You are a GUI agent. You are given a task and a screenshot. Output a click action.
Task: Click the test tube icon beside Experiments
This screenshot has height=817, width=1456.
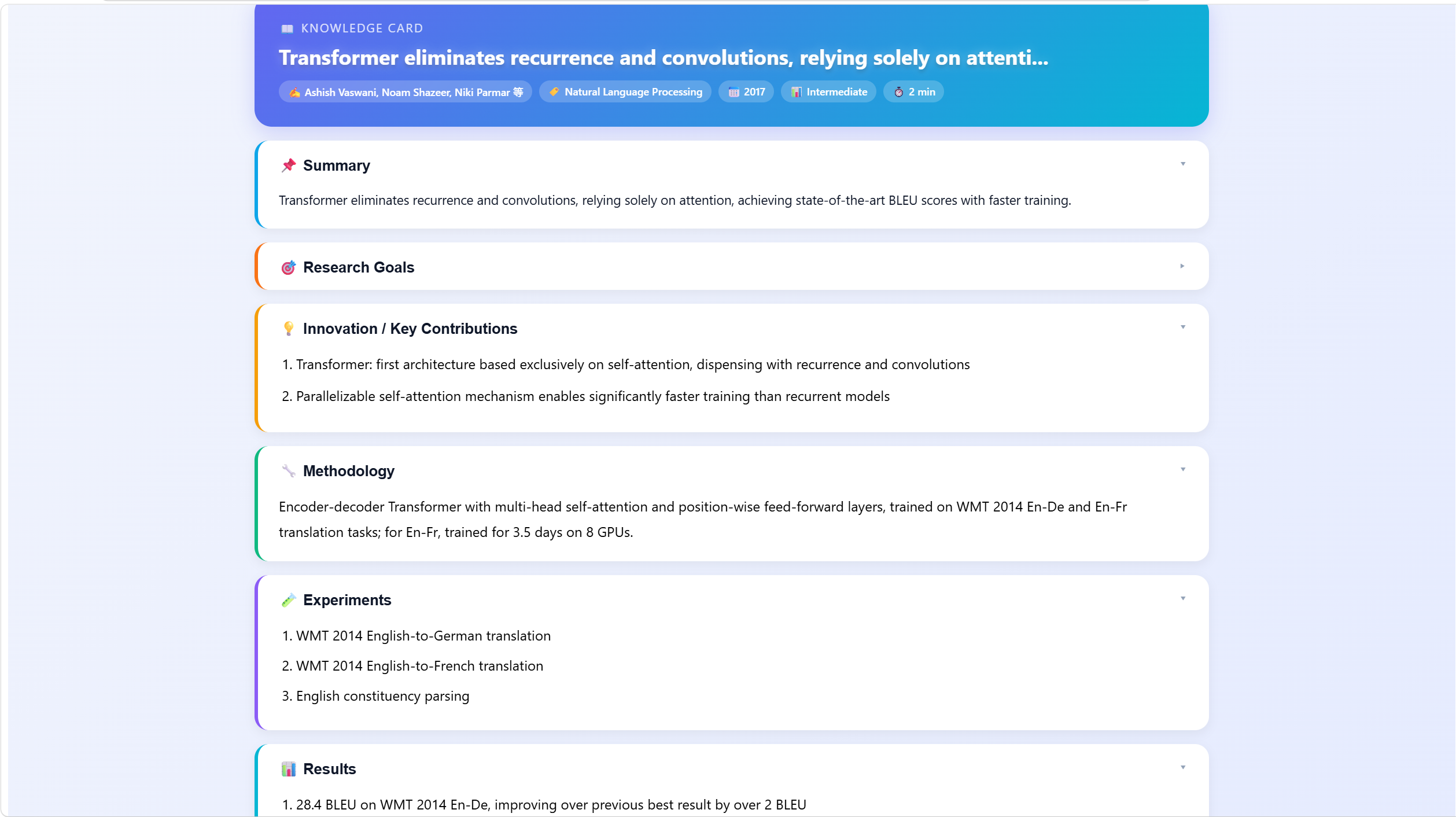click(x=289, y=600)
